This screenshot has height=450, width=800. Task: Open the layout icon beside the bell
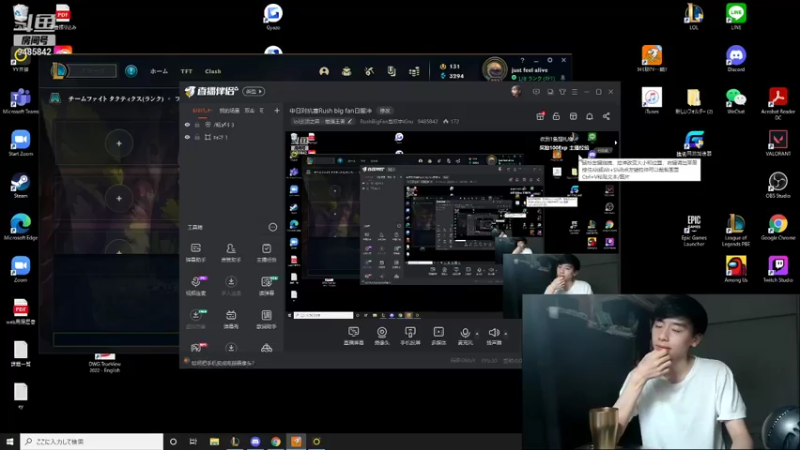point(573,116)
